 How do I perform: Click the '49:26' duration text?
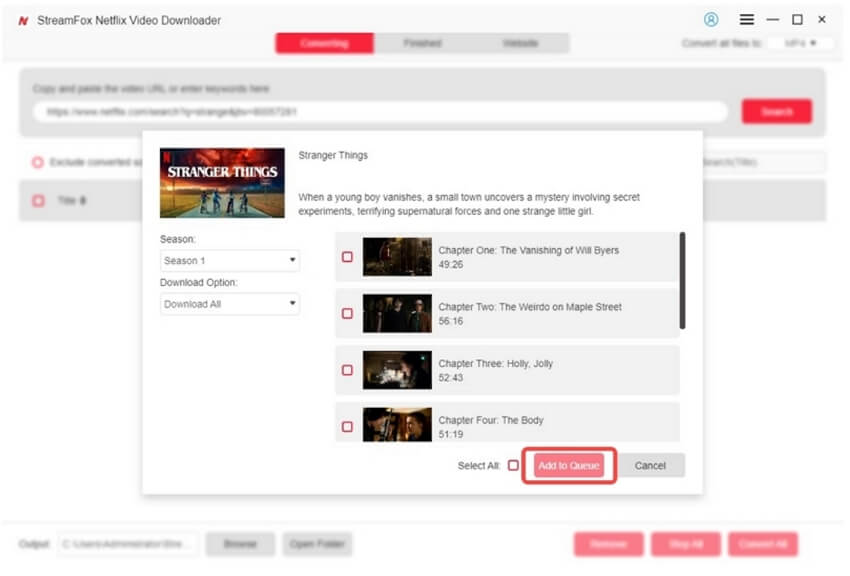(450, 264)
